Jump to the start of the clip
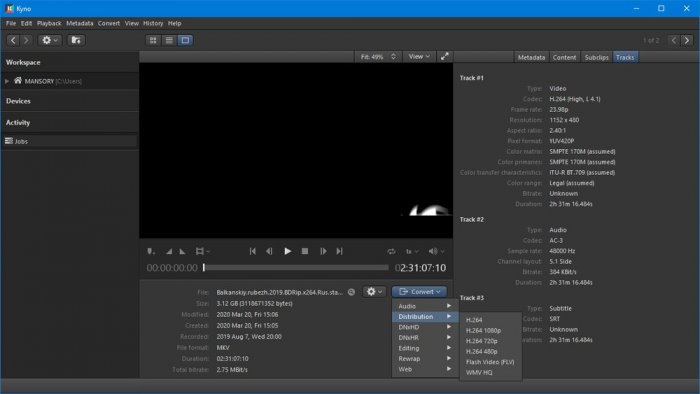 (253, 252)
